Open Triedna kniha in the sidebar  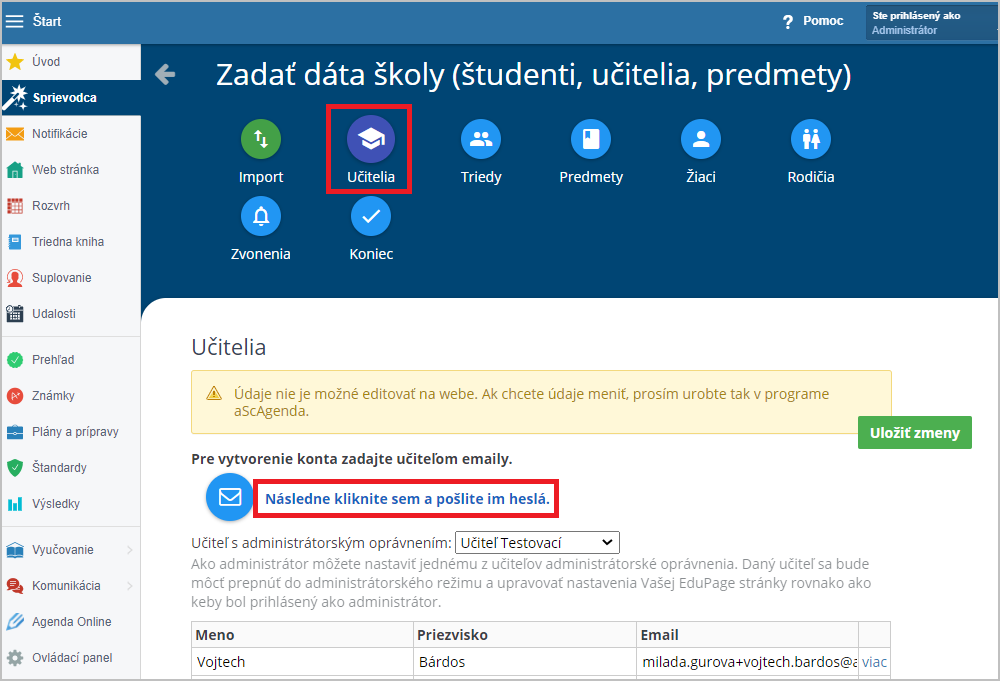(x=70, y=242)
